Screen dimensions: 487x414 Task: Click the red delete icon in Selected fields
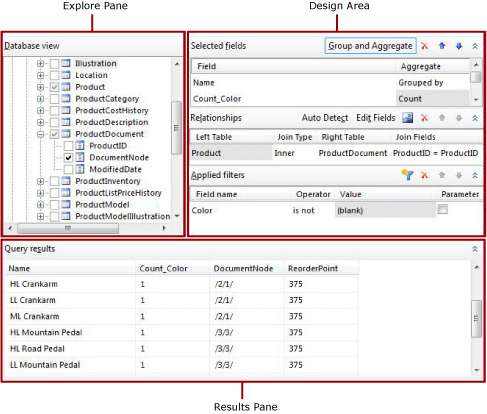pos(424,46)
